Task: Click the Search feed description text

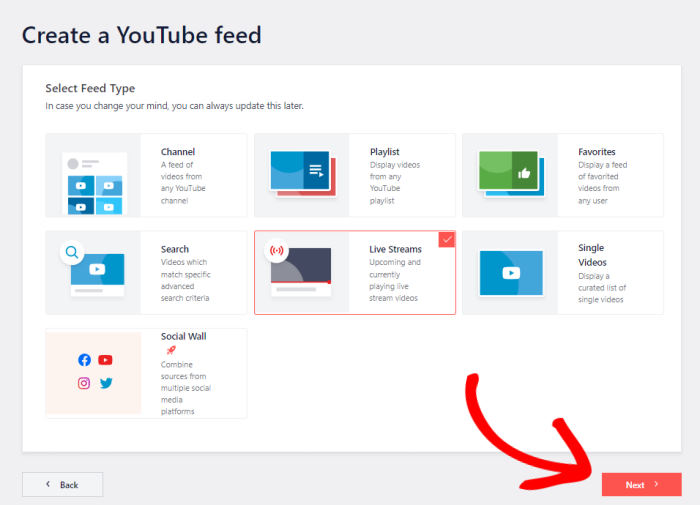Action: 186,281
